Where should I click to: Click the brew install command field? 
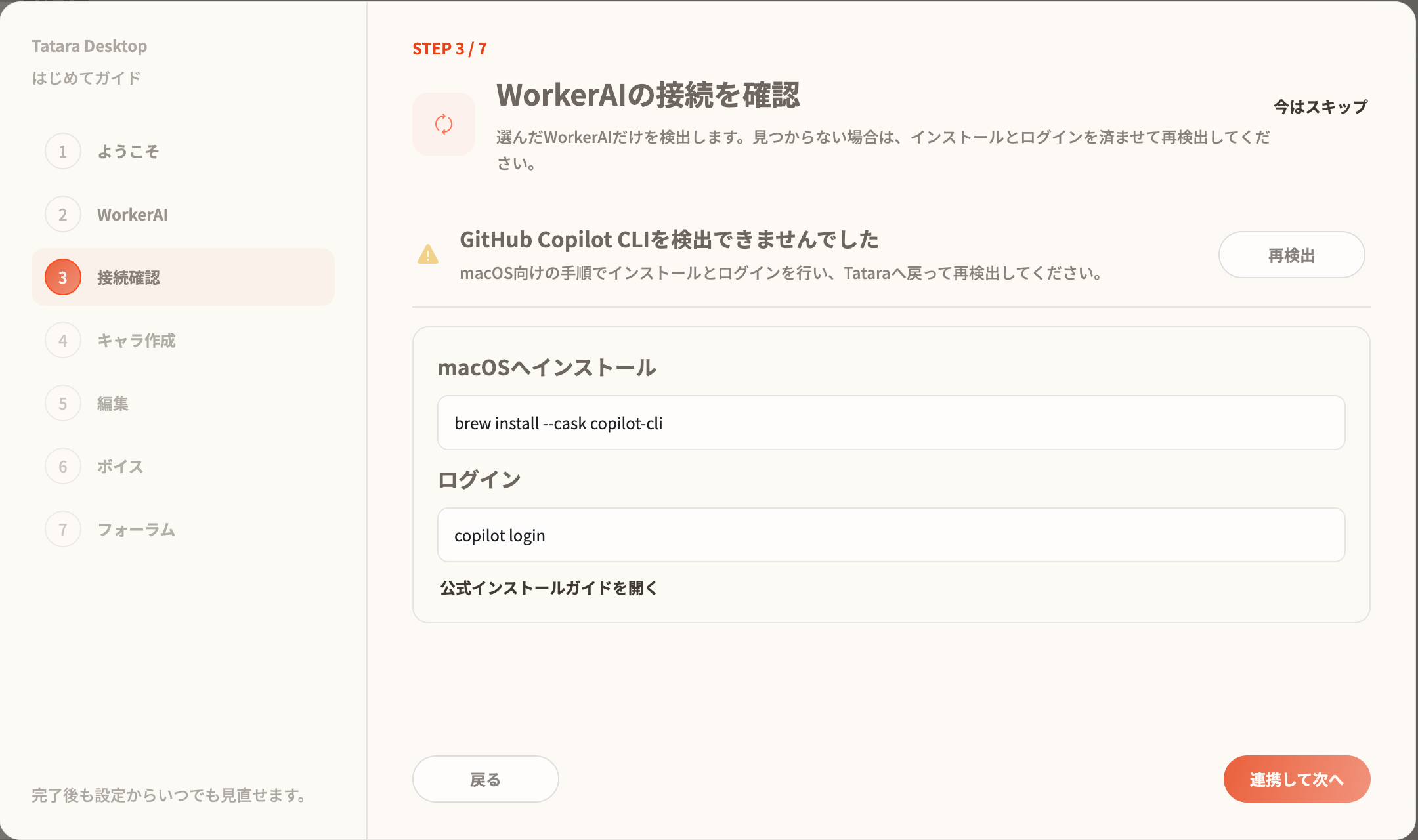(x=892, y=423)
